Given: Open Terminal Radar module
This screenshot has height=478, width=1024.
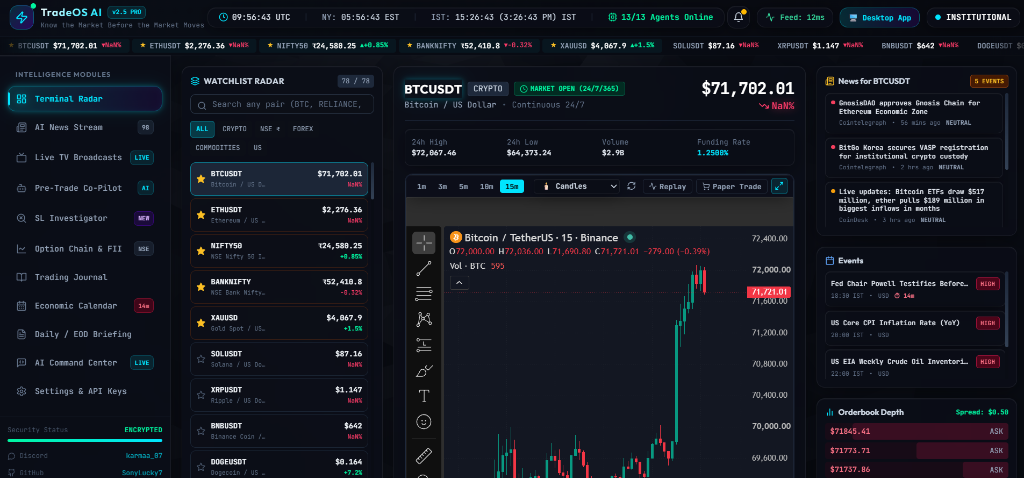Looking at the screenshot, I should point(85,99).
